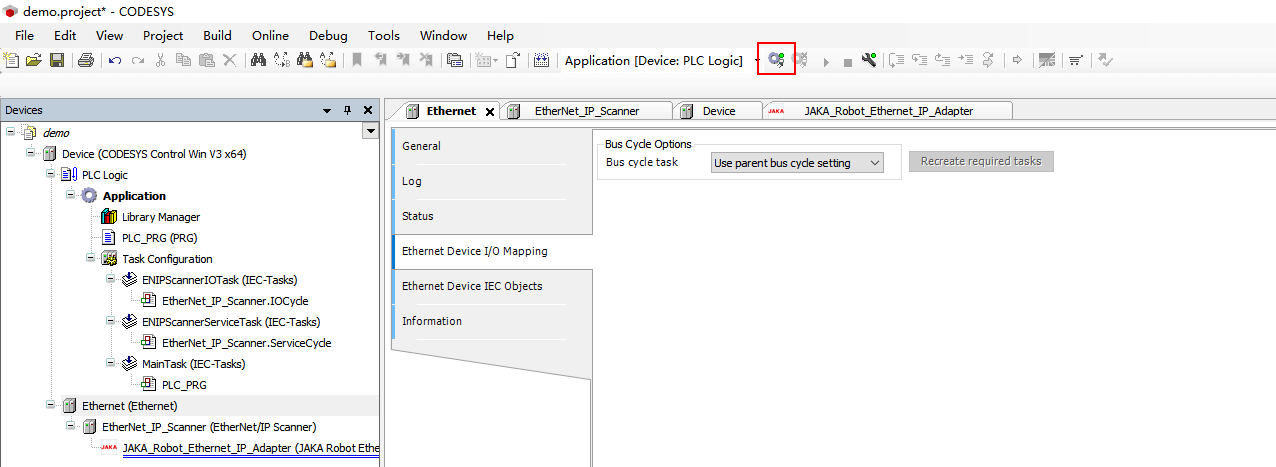This screenshot has width=1276, height=467.
Task: Click the New file toolbar icon
Action: (x=12, y=60)
